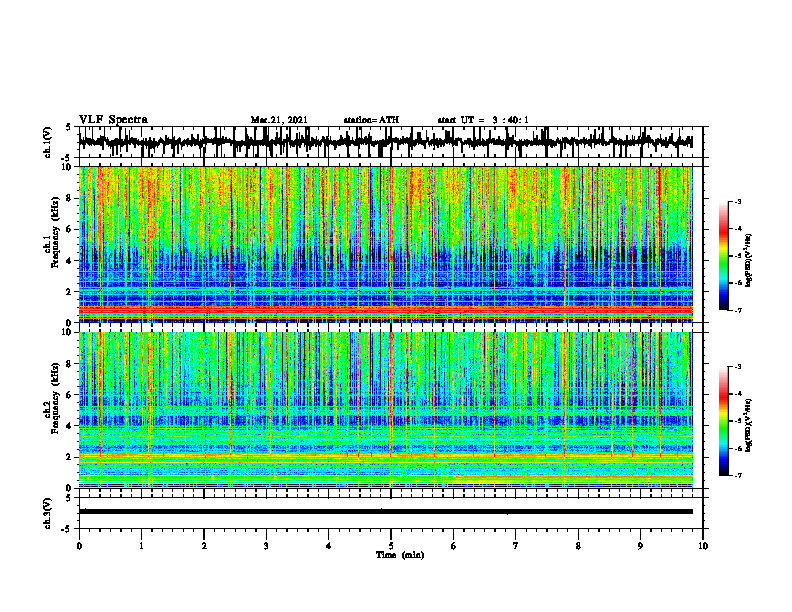Screen dimensions: 792x612
Task: Click the time axis tick label "10"
Action: (703, 546)
